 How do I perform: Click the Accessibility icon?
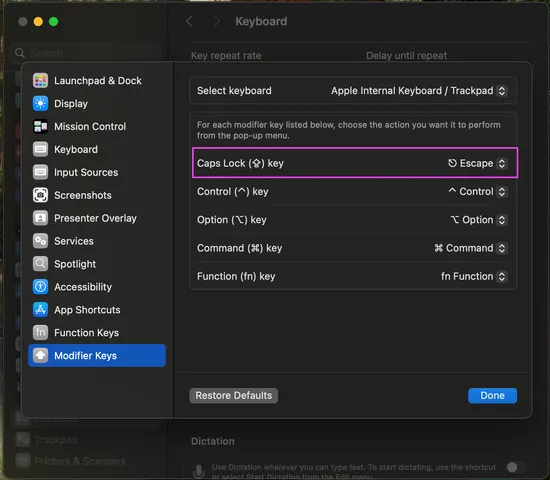click(x=40, y=287)
